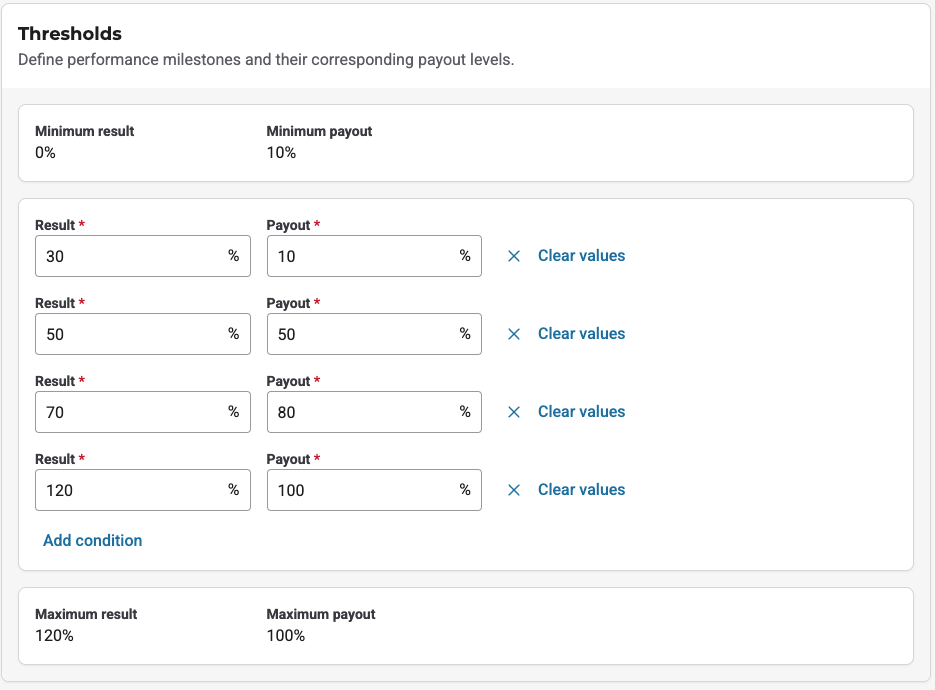This screenshot has height=690, width=935.
Task: Click the Thresholds section heading
Action: 70,34
